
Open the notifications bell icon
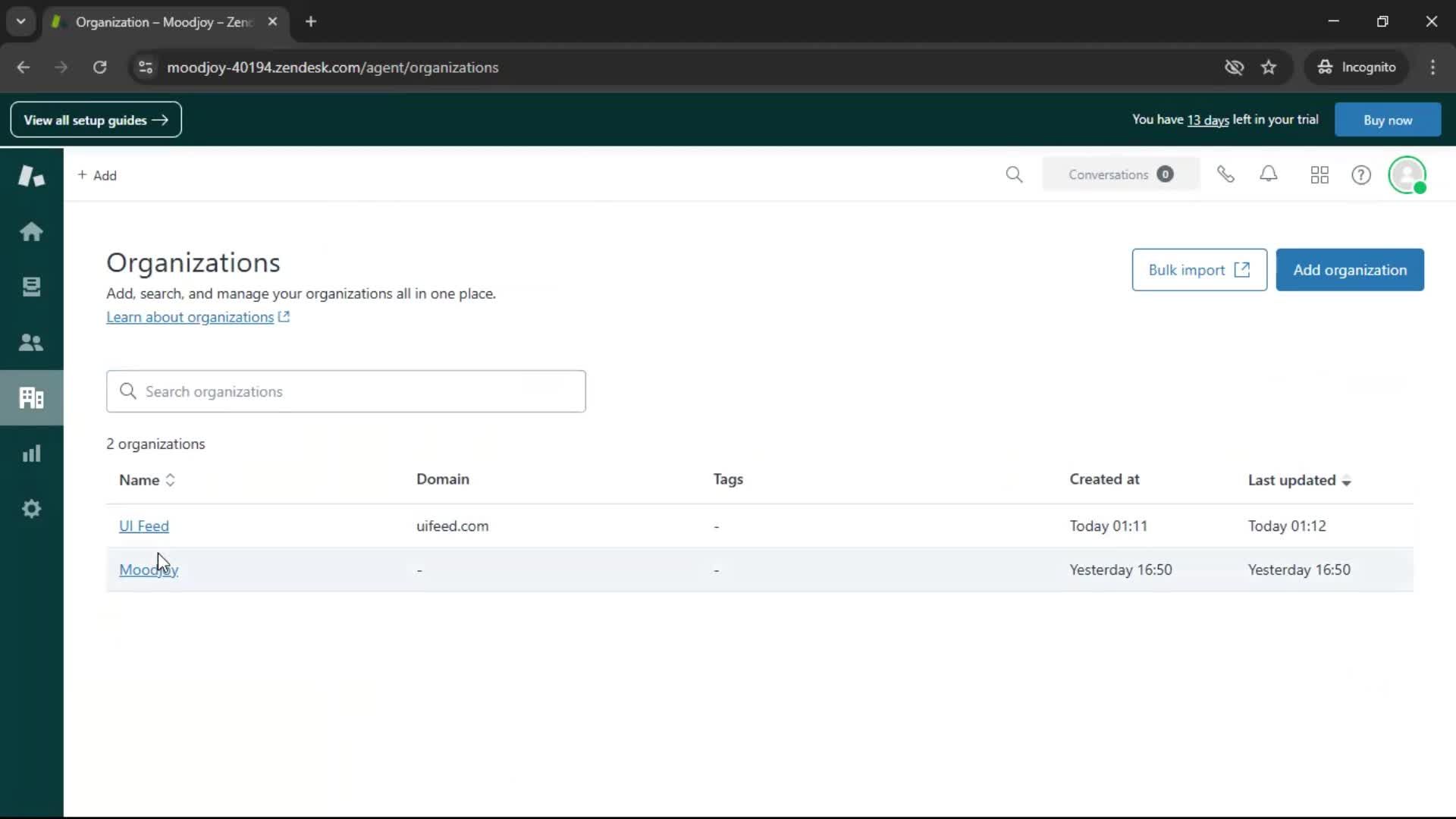[1269, 174]
